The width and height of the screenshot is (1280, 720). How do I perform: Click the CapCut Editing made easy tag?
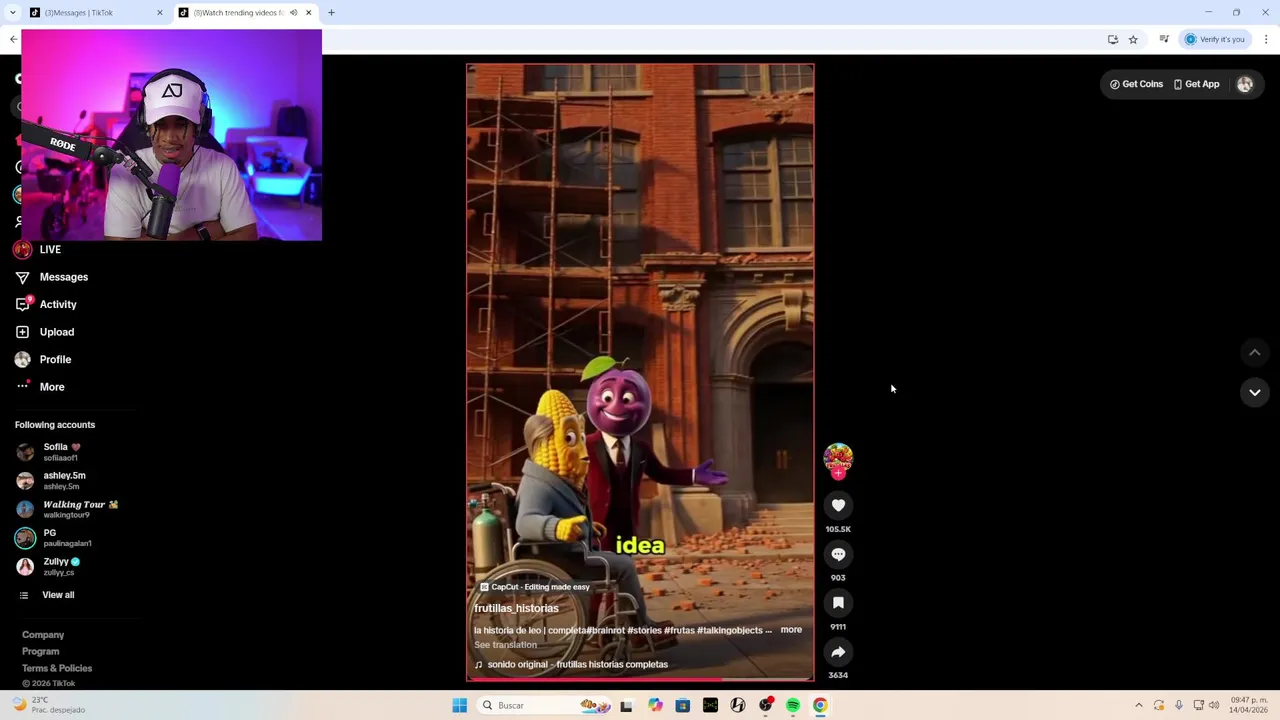(535, 587)
